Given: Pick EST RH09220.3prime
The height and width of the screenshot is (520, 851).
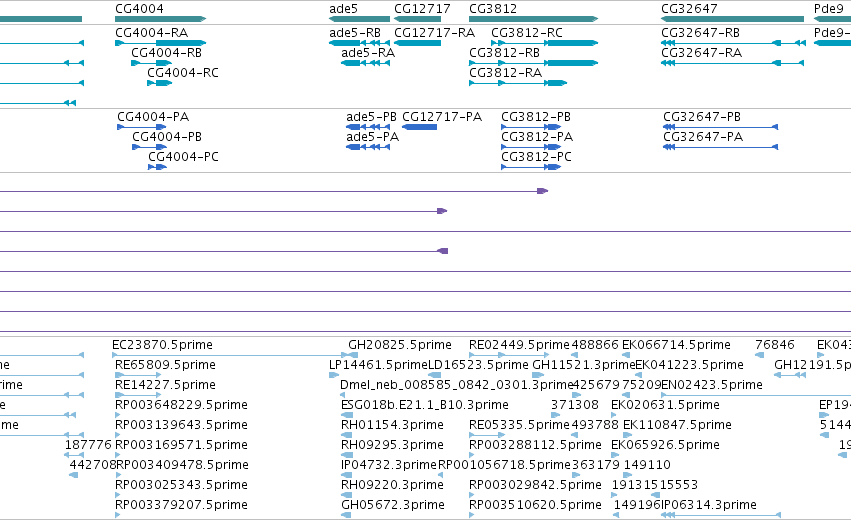Looking at the screenshot, I should coord(392,485).
